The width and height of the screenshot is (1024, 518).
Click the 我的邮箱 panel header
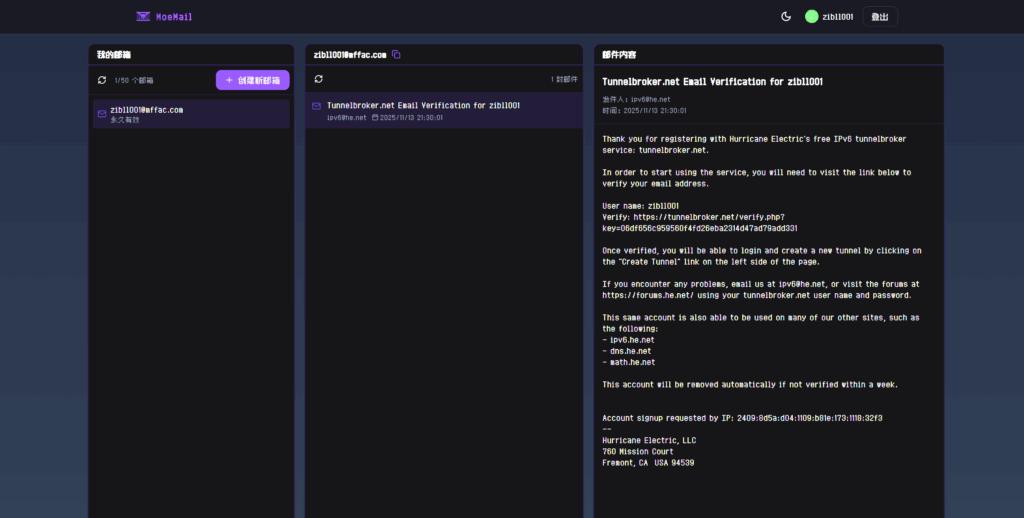(x=114, y=54)
